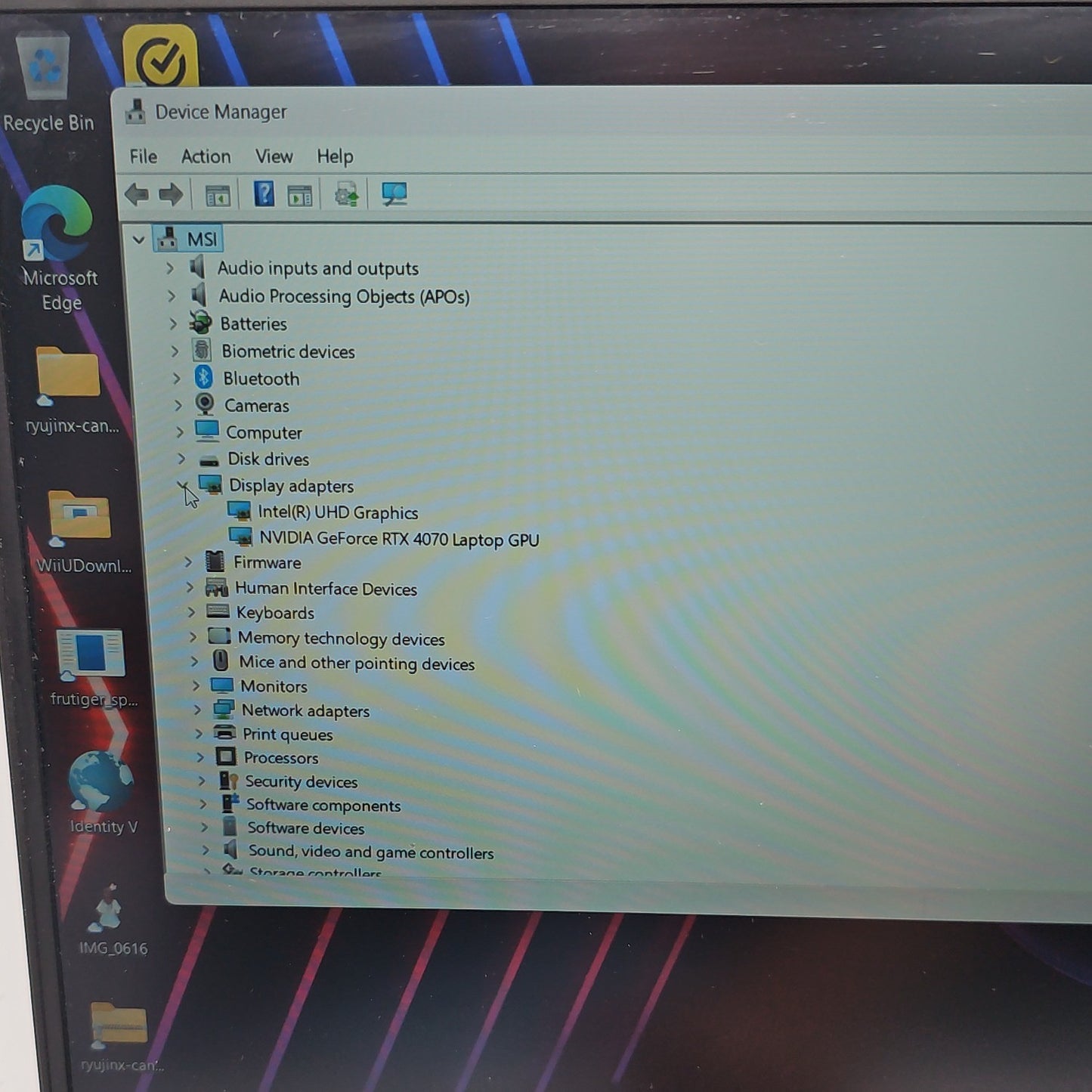Expand Memory technology devices

click(193, 637)
